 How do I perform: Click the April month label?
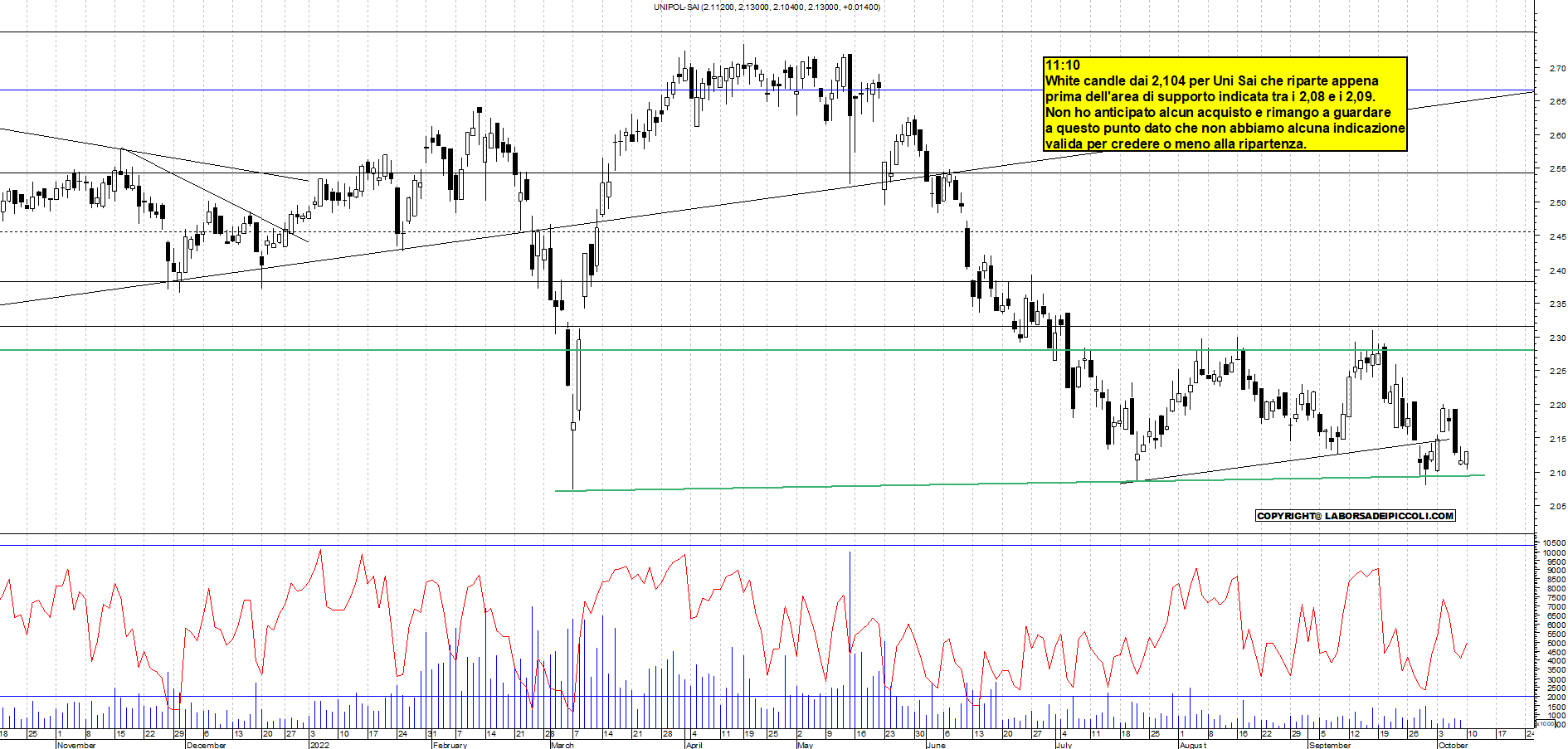tap(694, 745)
